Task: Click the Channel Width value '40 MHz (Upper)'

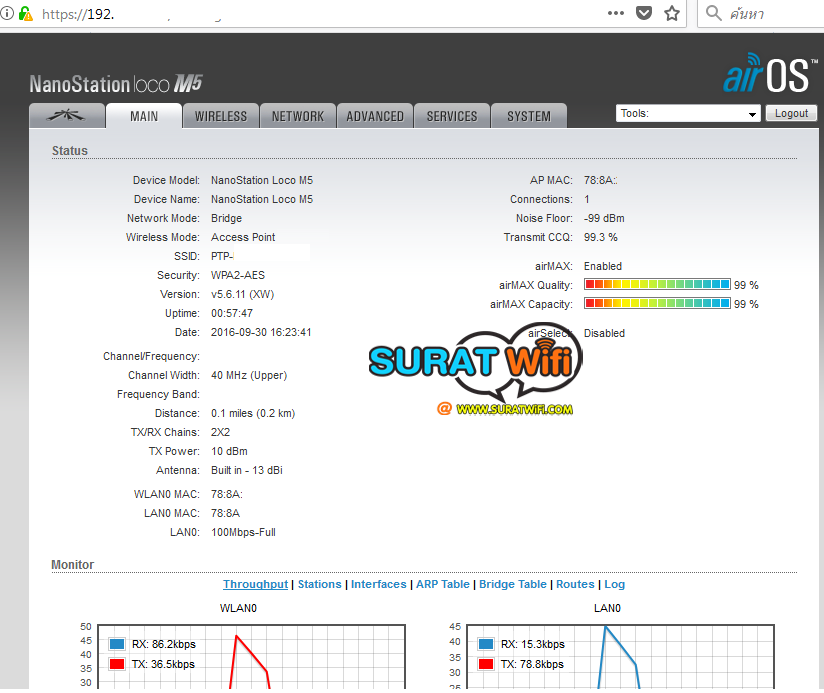Action: pyautogui.click(x=249, y=375)
